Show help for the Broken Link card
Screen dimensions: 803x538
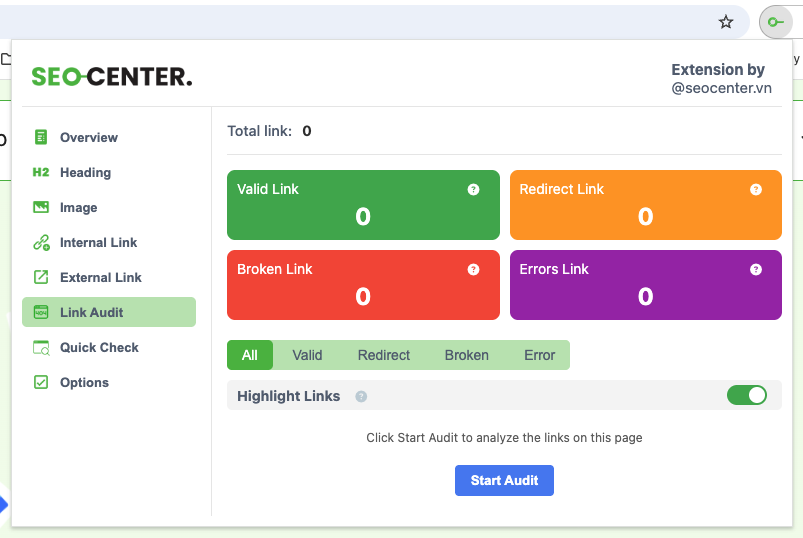coord(473,269)
